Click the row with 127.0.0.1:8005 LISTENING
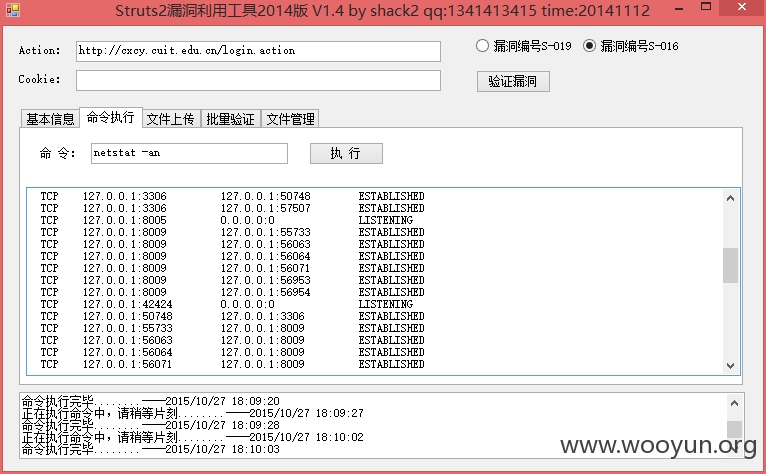 click(x=227, y=220)
